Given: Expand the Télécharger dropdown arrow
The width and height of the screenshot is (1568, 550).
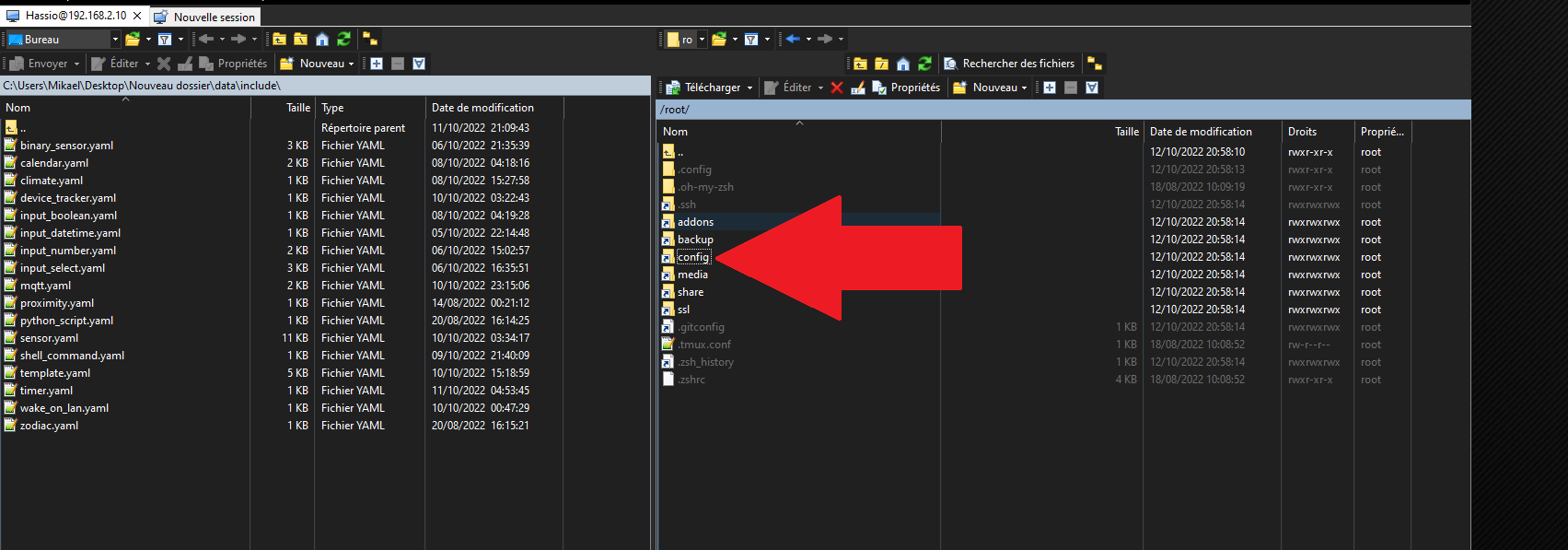Looking at the screenshot, I should 749,88.
